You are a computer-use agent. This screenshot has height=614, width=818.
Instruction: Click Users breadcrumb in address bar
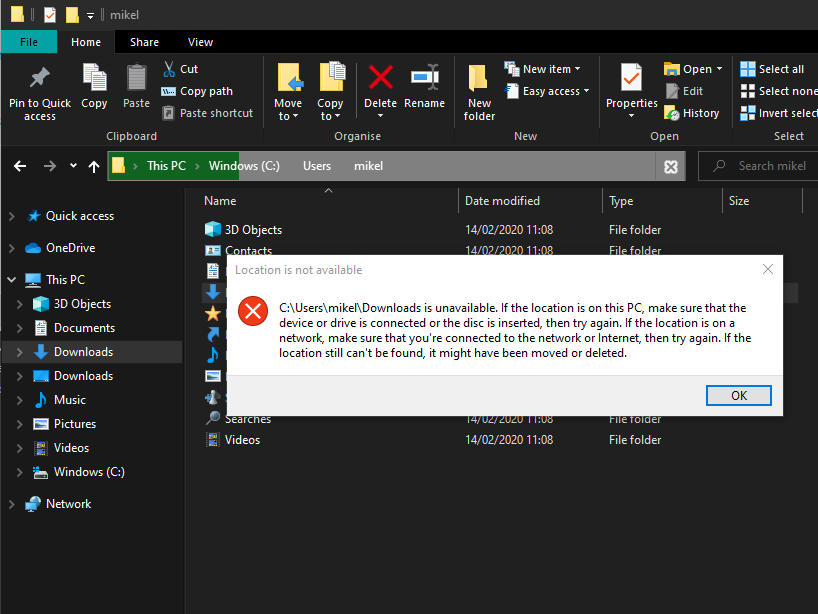[x=317, y=166]
